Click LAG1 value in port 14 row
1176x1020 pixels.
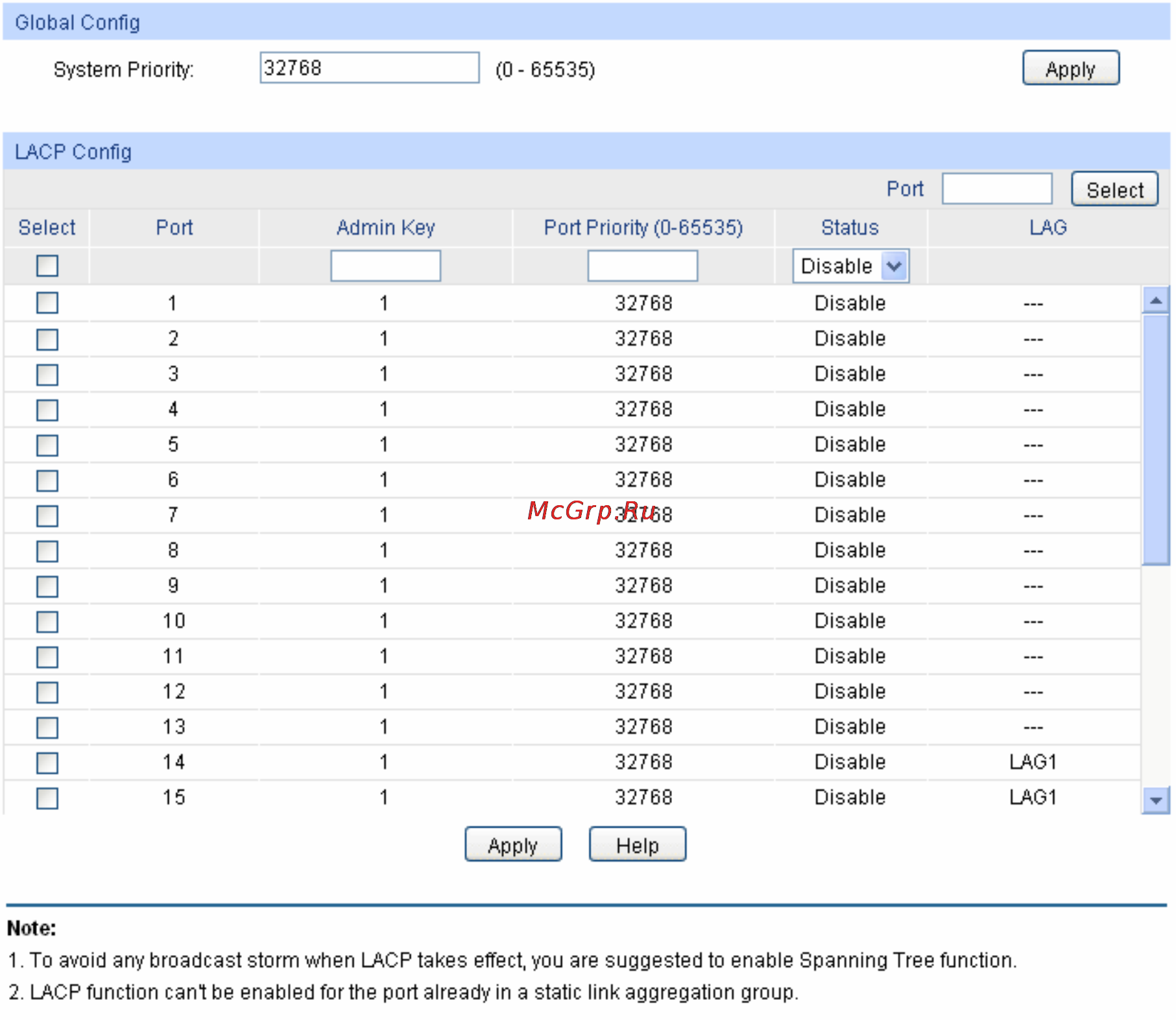click(x=1033, y=762)
